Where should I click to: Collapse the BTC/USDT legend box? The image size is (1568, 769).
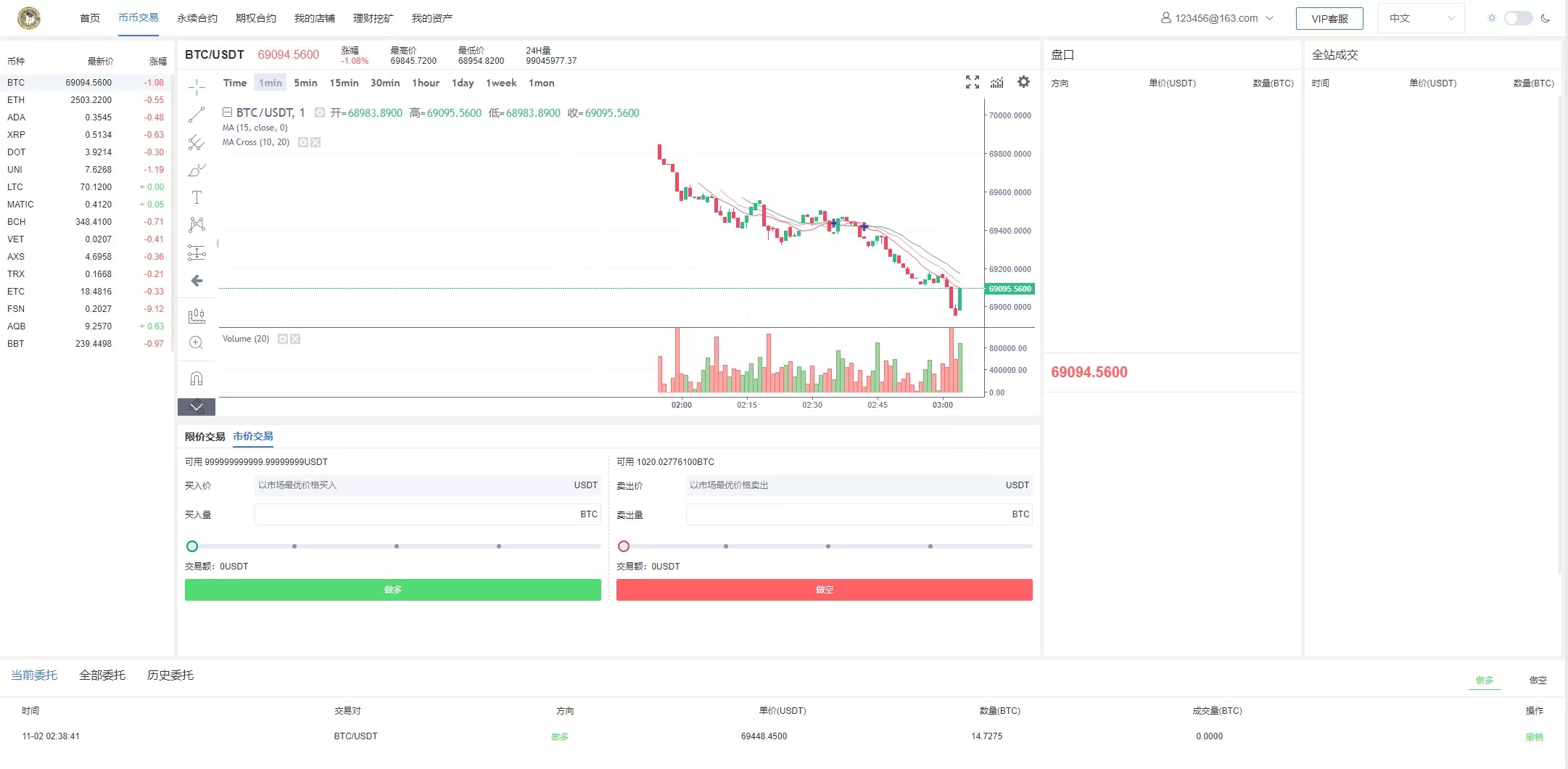(227, 112)
